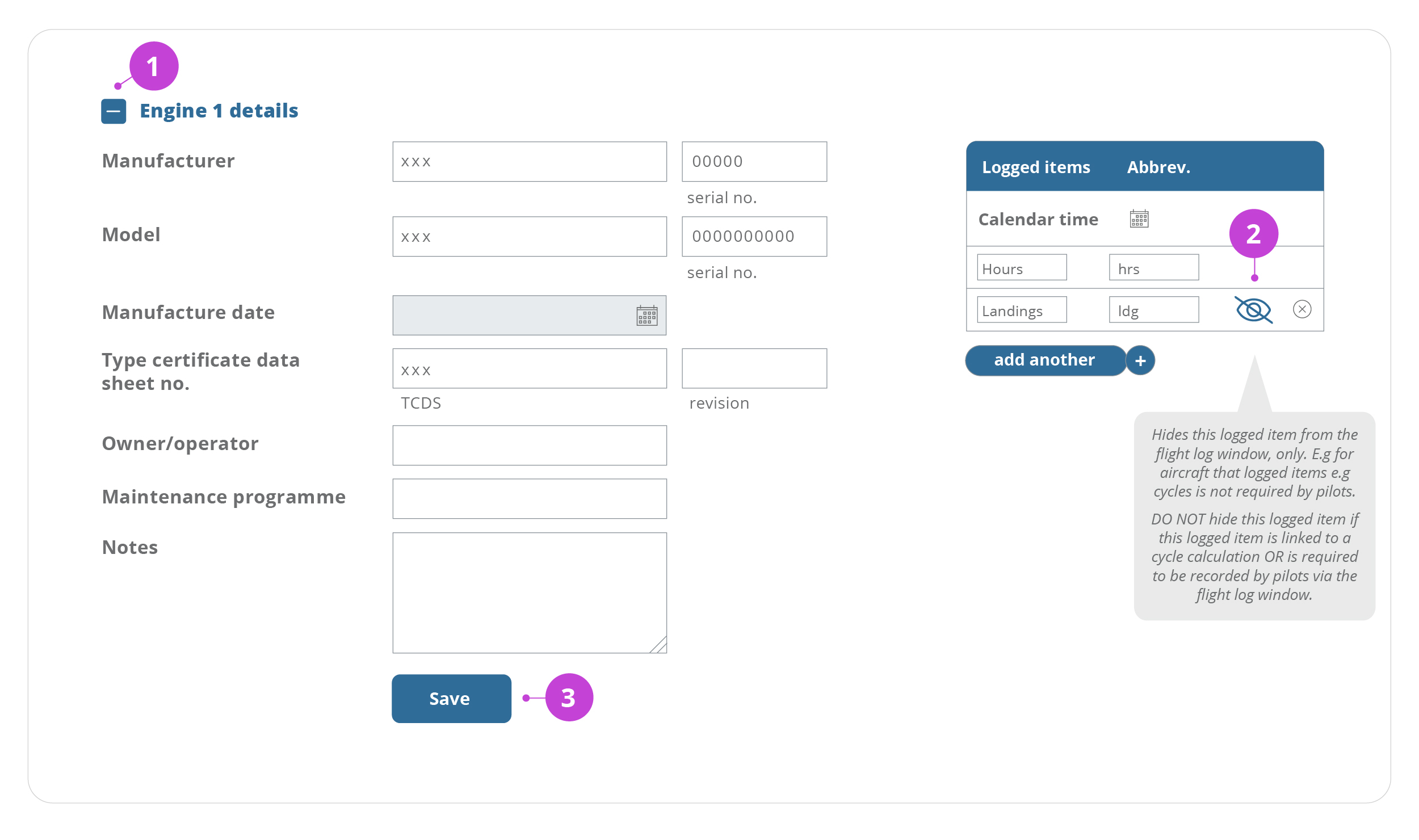Open the Manufacture date calendar picker

pyautogui.click(x=646, y=316)
